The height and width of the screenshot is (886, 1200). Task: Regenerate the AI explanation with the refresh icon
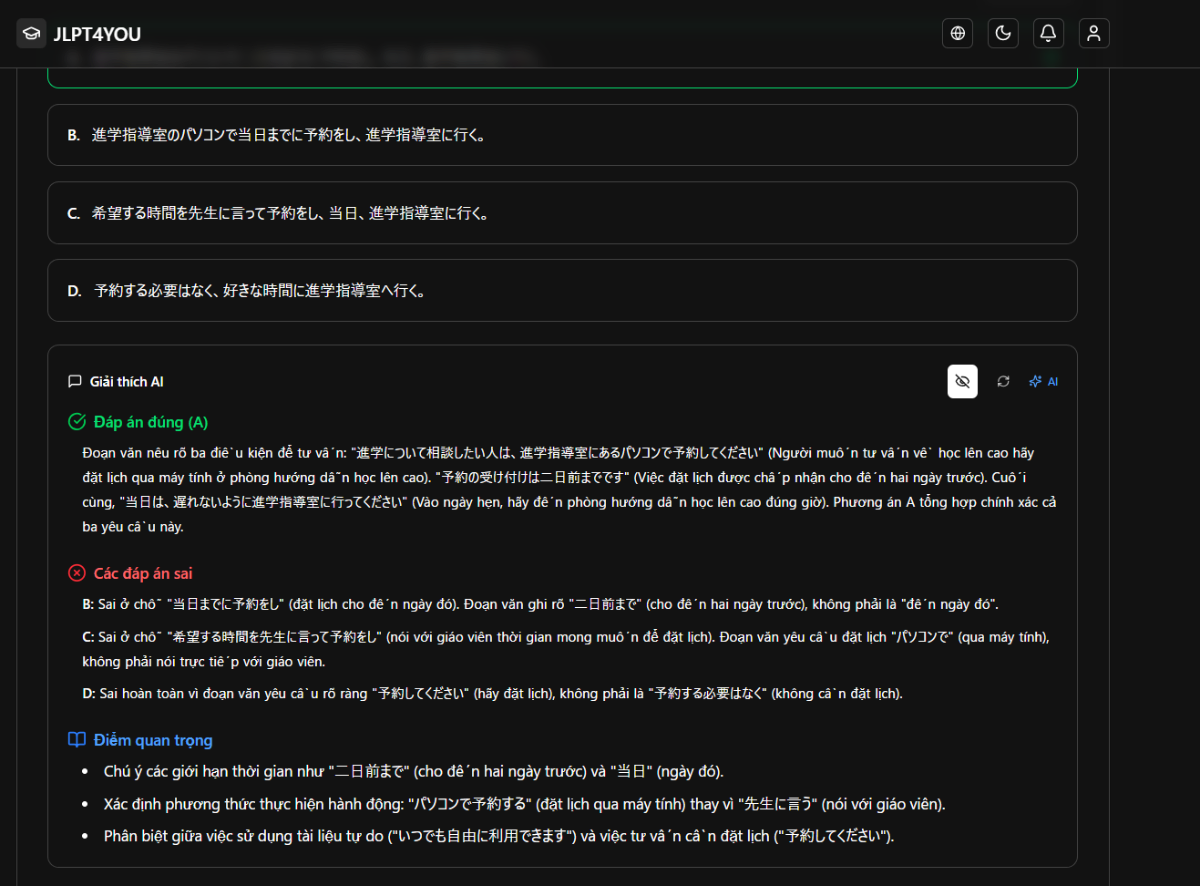[x=1003, y=381]
